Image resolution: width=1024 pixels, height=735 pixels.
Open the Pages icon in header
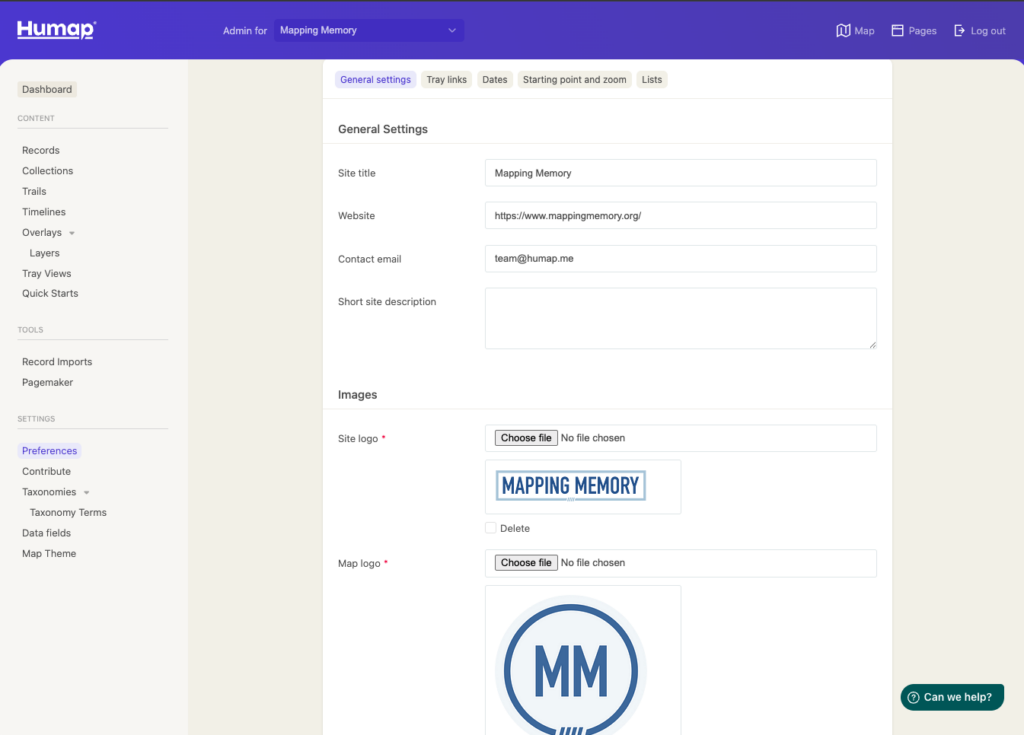(898, 31)
